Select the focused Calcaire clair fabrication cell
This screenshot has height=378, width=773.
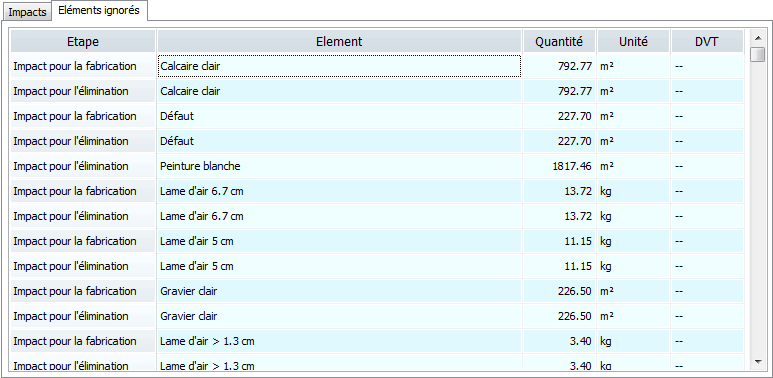point(339,66)
